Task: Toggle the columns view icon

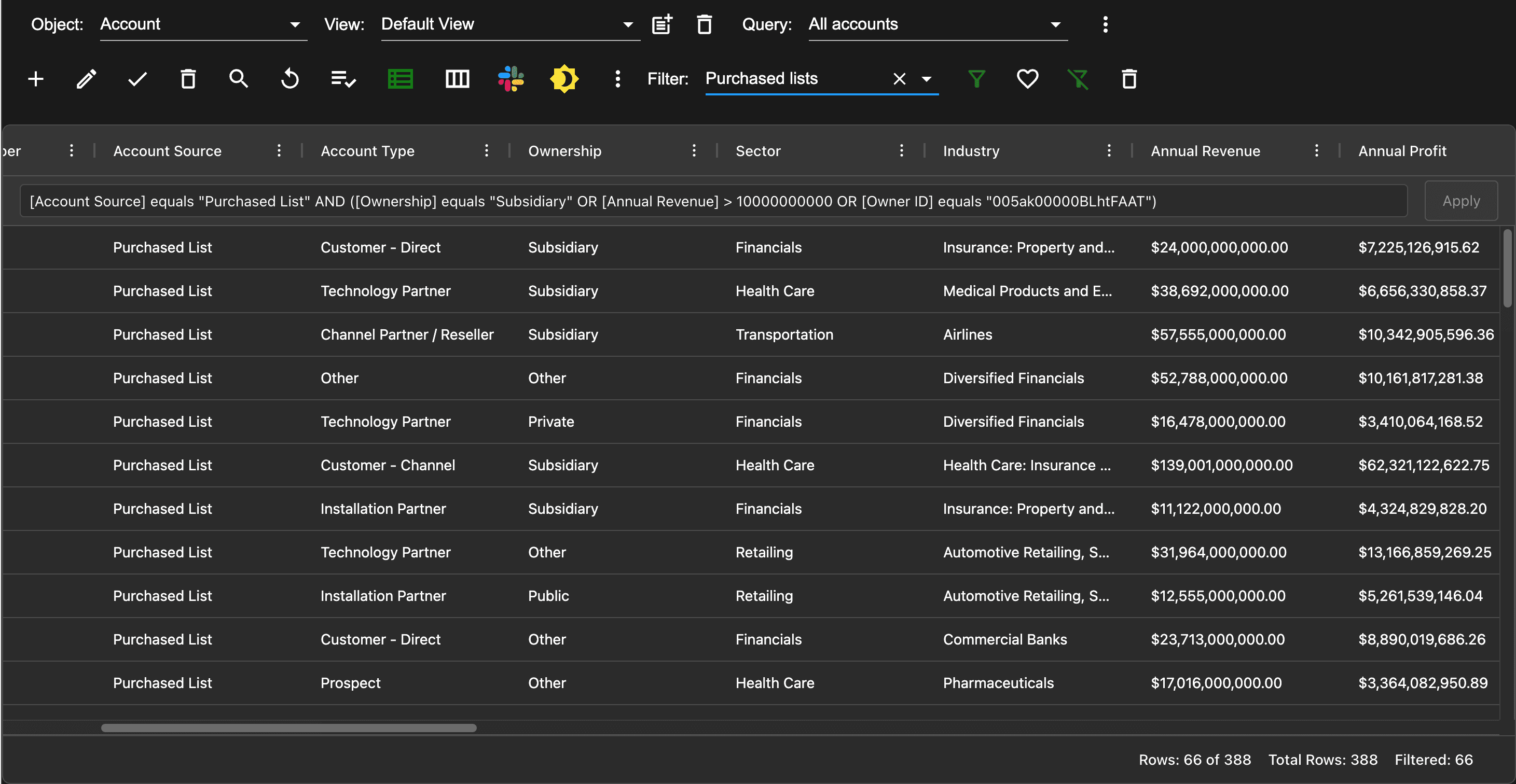Action: point(457,79)
